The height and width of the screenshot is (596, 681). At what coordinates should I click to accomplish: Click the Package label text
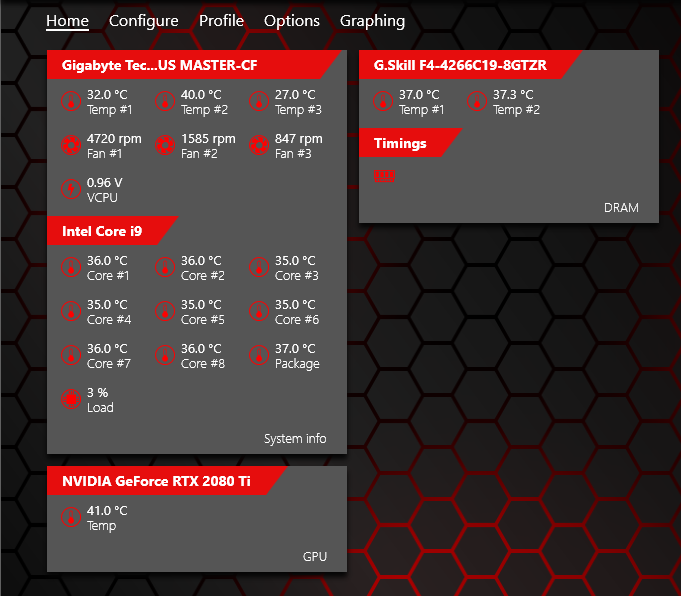click(x=297, y=364)
